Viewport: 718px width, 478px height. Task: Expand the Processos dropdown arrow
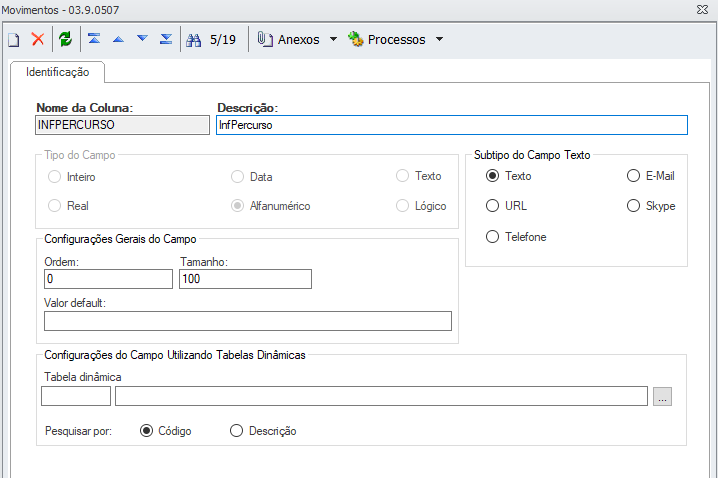(x=439, y=39)
